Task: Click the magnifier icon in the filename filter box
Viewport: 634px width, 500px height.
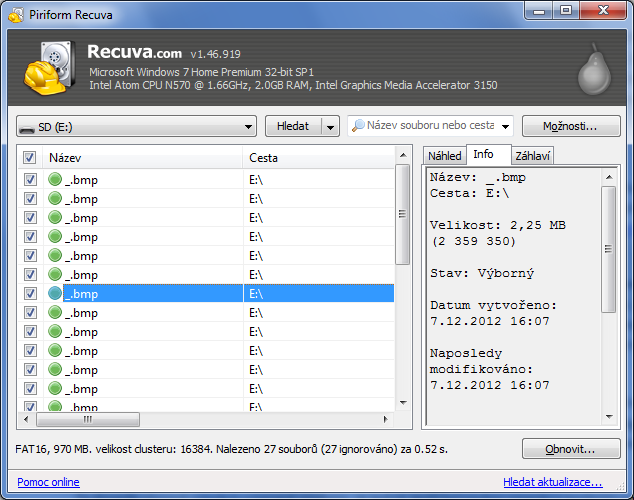Action: point(358,126)
